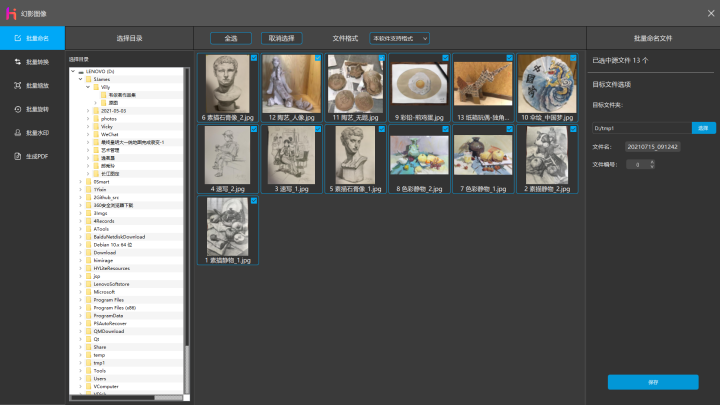
Task: Uncheck the 6 素描石膏像_2.jpg checkbox
Action: (254, 58)
